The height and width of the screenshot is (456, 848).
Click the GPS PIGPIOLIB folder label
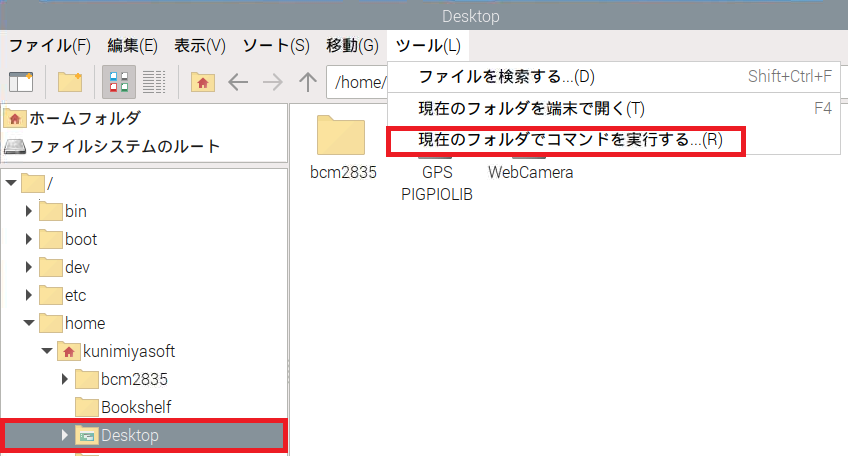(437, 183)
